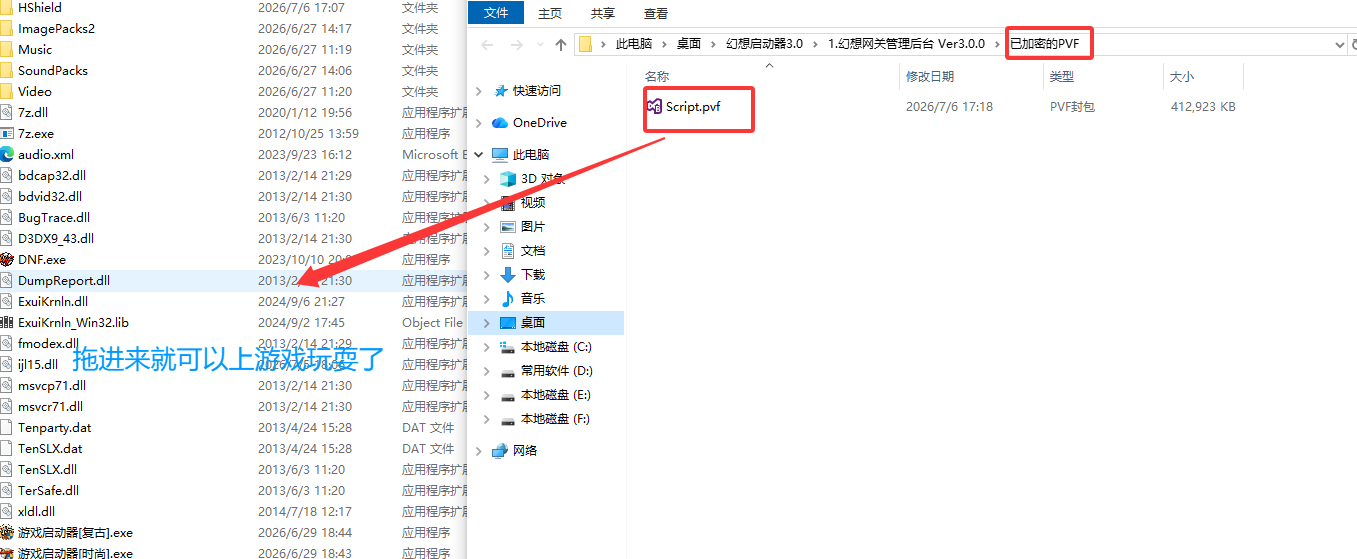Select the ImagePacks2 folder
Viewport: 1357px width, 559px height.
coord(56,28)
